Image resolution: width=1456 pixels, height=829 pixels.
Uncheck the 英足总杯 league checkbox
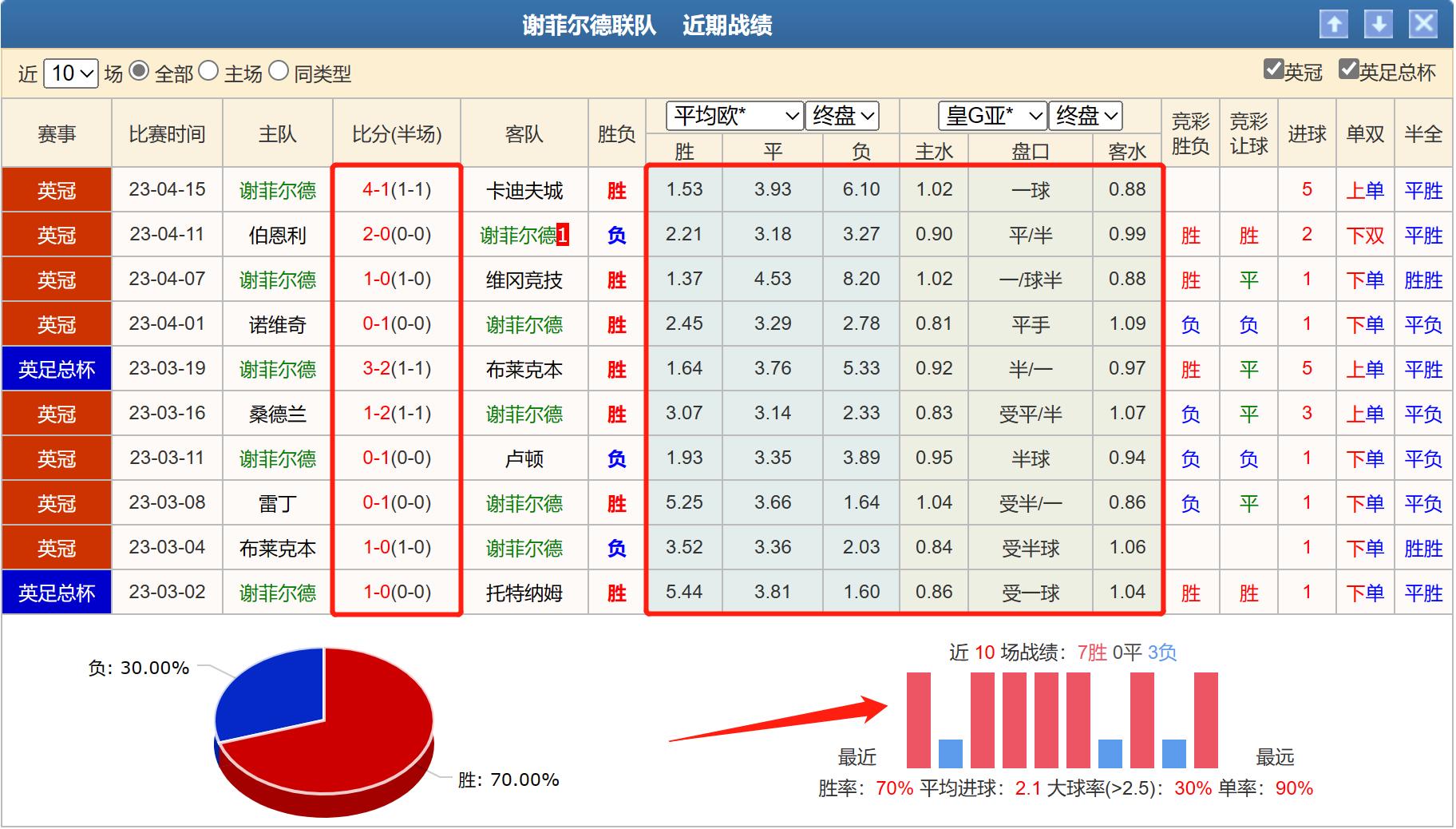click(1348, 72)
